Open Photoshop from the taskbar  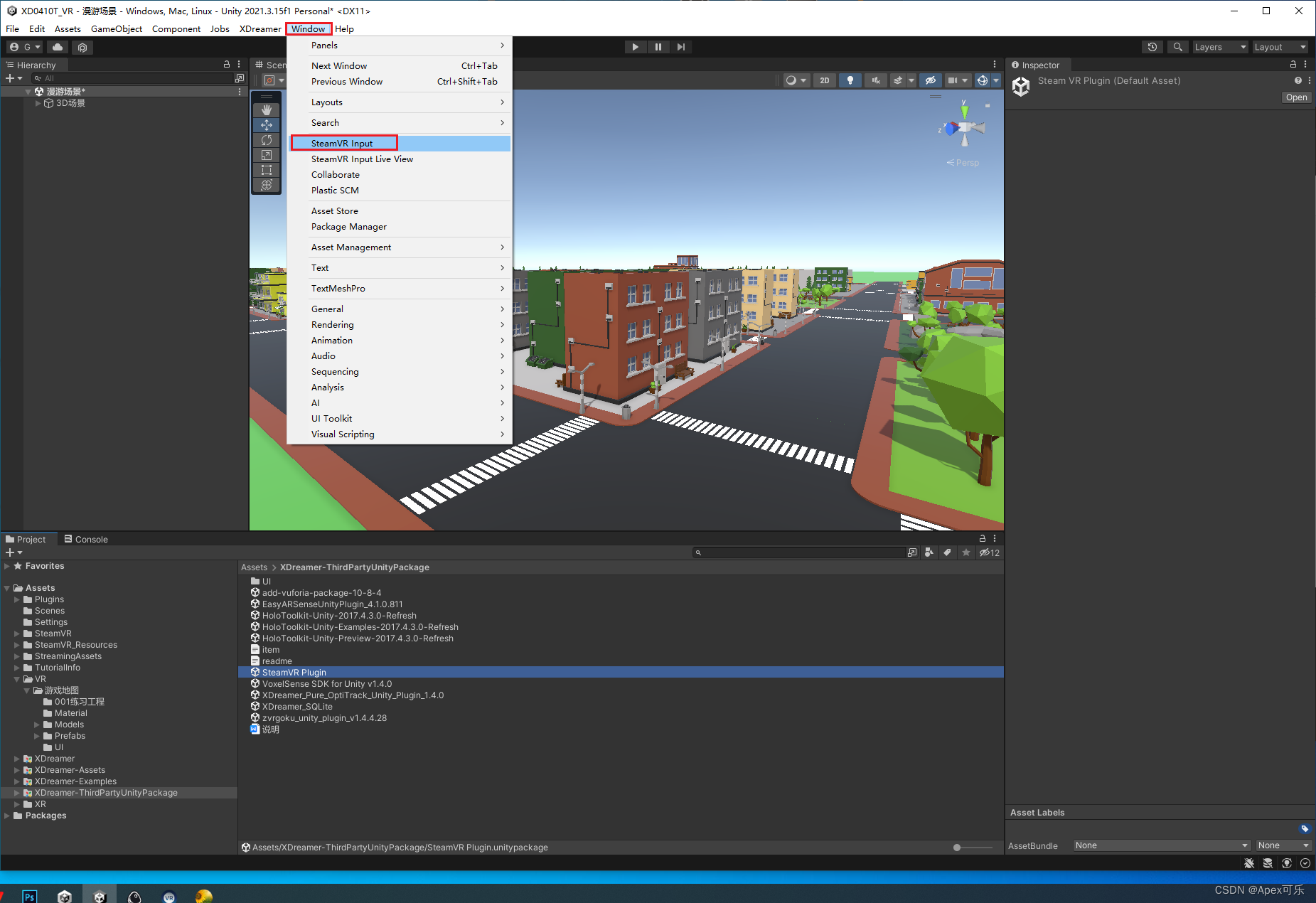pyautogui.click(x=29, y=896)
